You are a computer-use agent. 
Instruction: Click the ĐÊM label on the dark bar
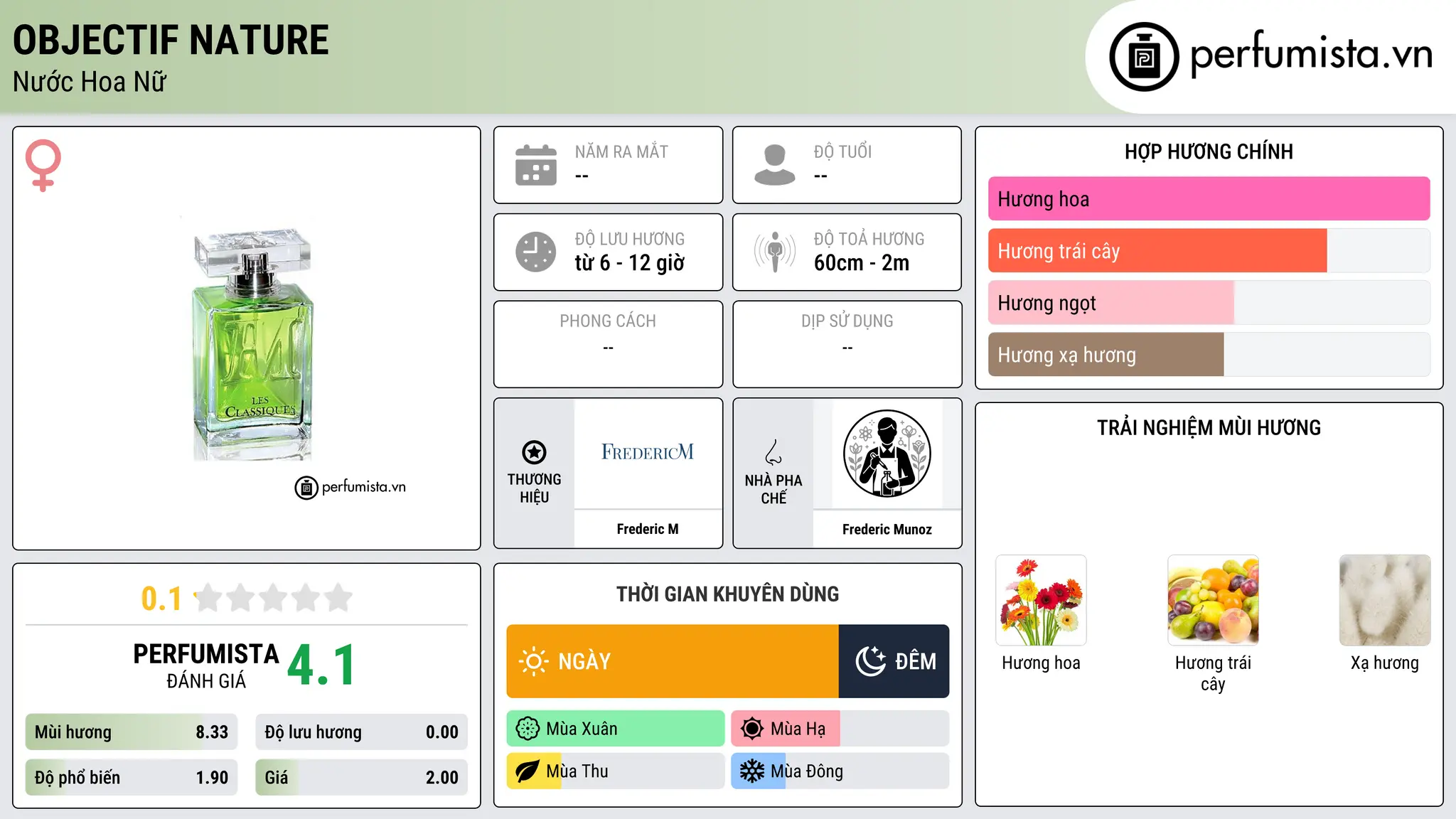916,662
